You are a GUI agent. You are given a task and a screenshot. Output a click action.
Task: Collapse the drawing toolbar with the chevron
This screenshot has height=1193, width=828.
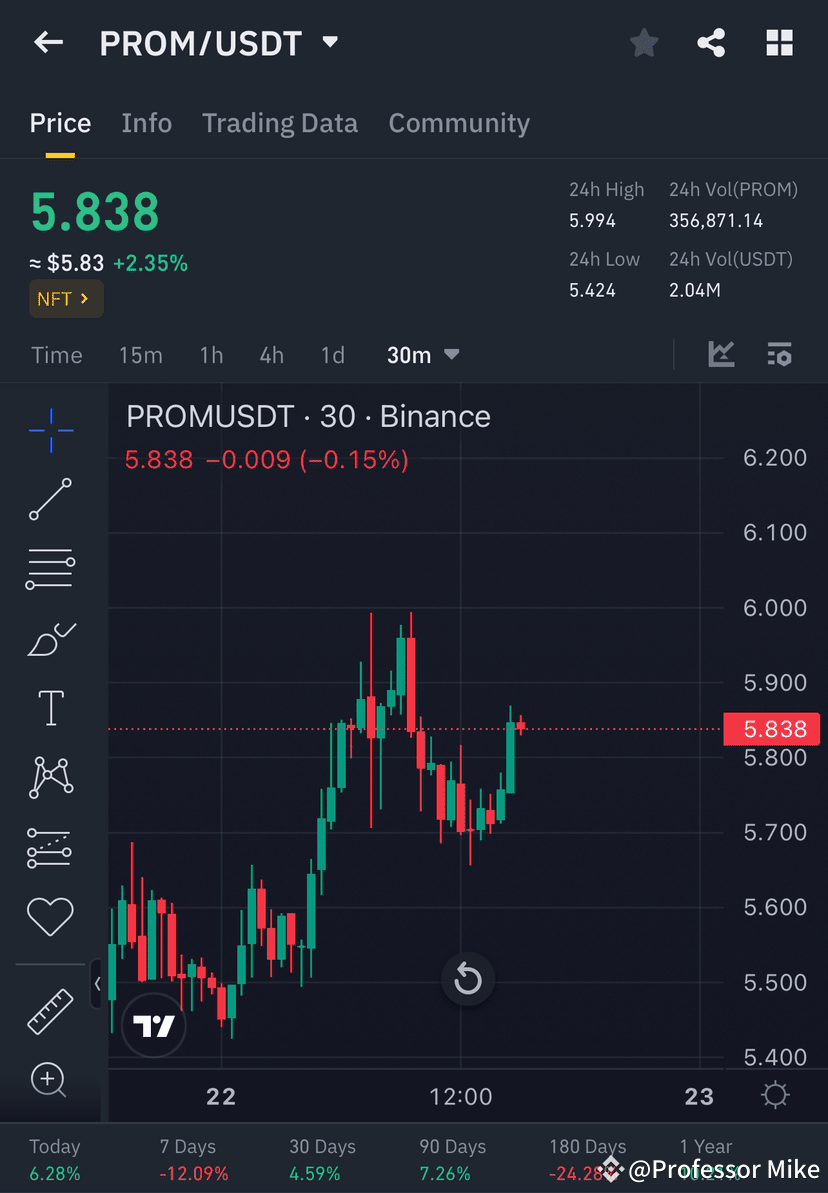click(98, 983)
